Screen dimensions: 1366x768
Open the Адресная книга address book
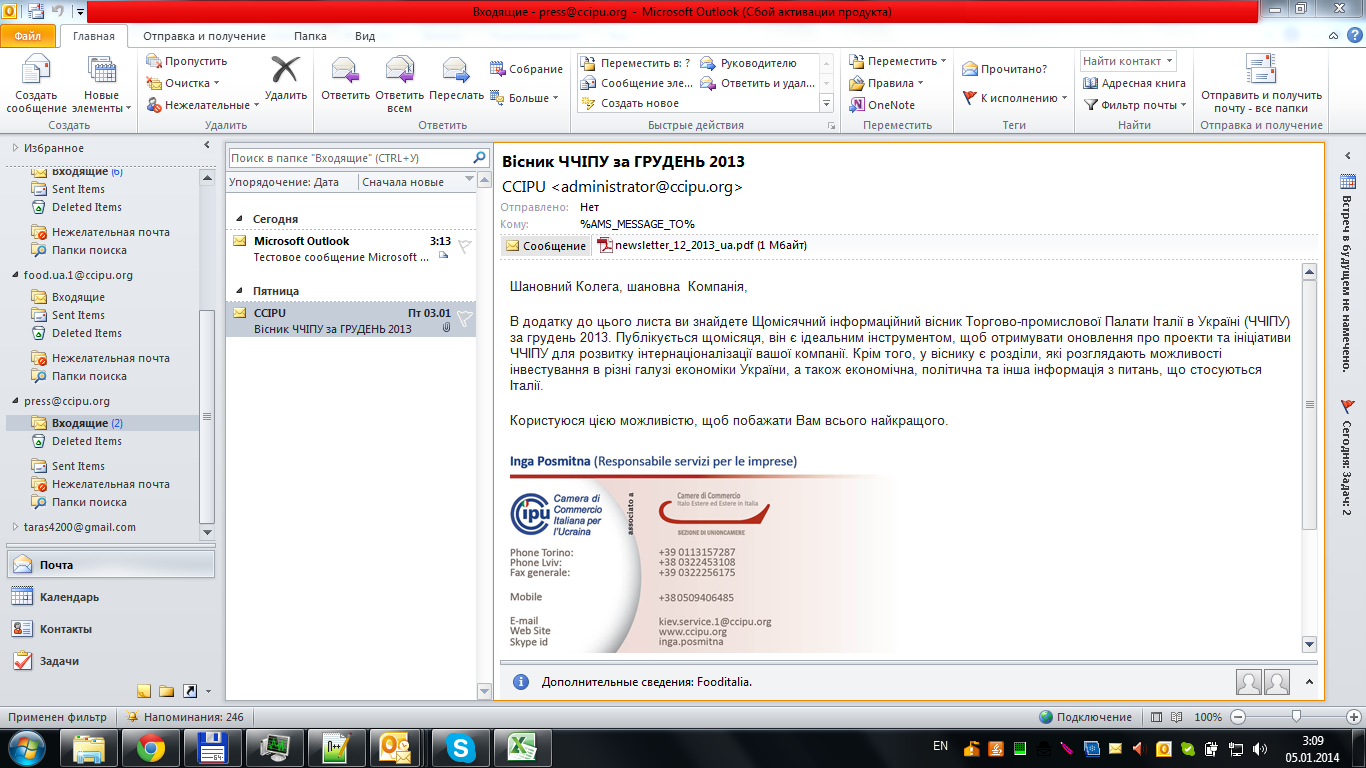(1134, 83)
